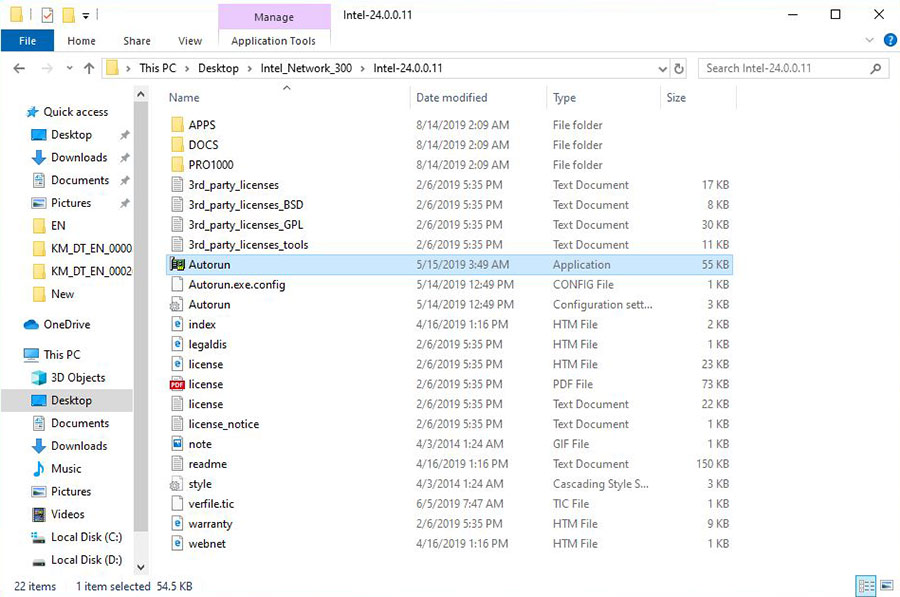900x597 pixels.
Task: Click the APPS folder icon
Action: tap(178, 125)
